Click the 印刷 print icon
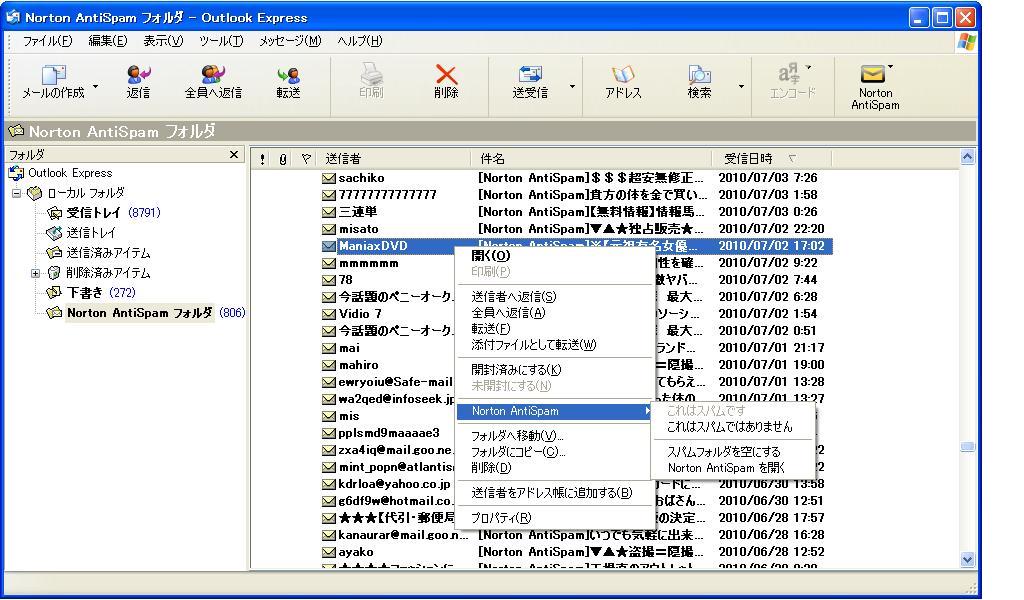Viewport: 1024px width, 600px height. coord(371,73)
